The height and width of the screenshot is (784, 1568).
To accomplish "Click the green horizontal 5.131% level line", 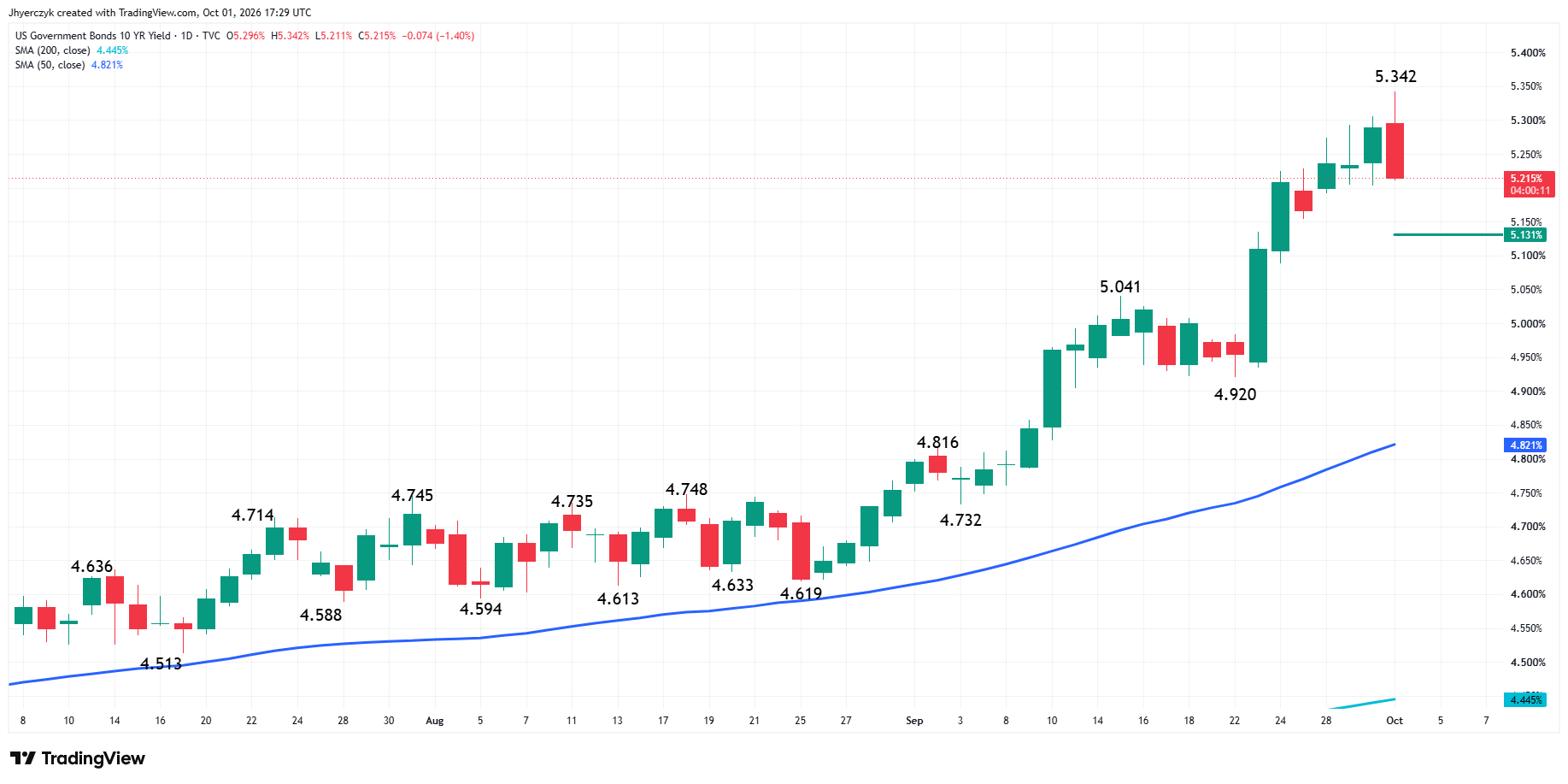I will click(1448, 234).
